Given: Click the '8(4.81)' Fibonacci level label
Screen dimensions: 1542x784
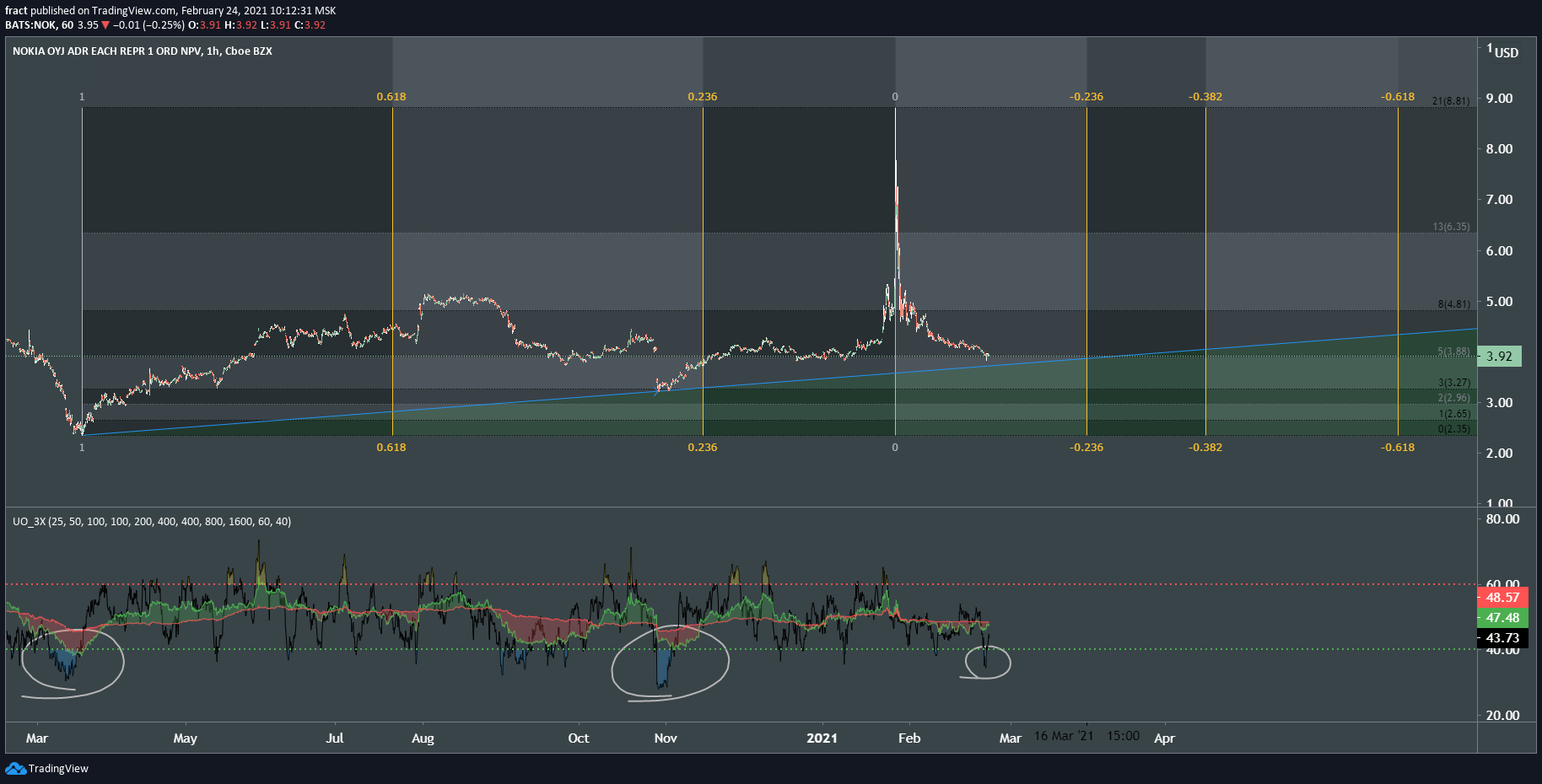Looking at the screenshot, I should pos(1454,304).
